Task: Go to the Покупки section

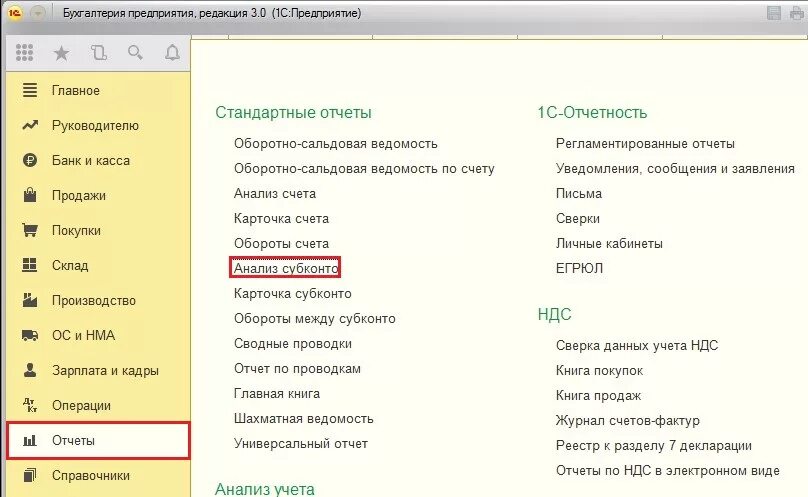Action: 76,230
